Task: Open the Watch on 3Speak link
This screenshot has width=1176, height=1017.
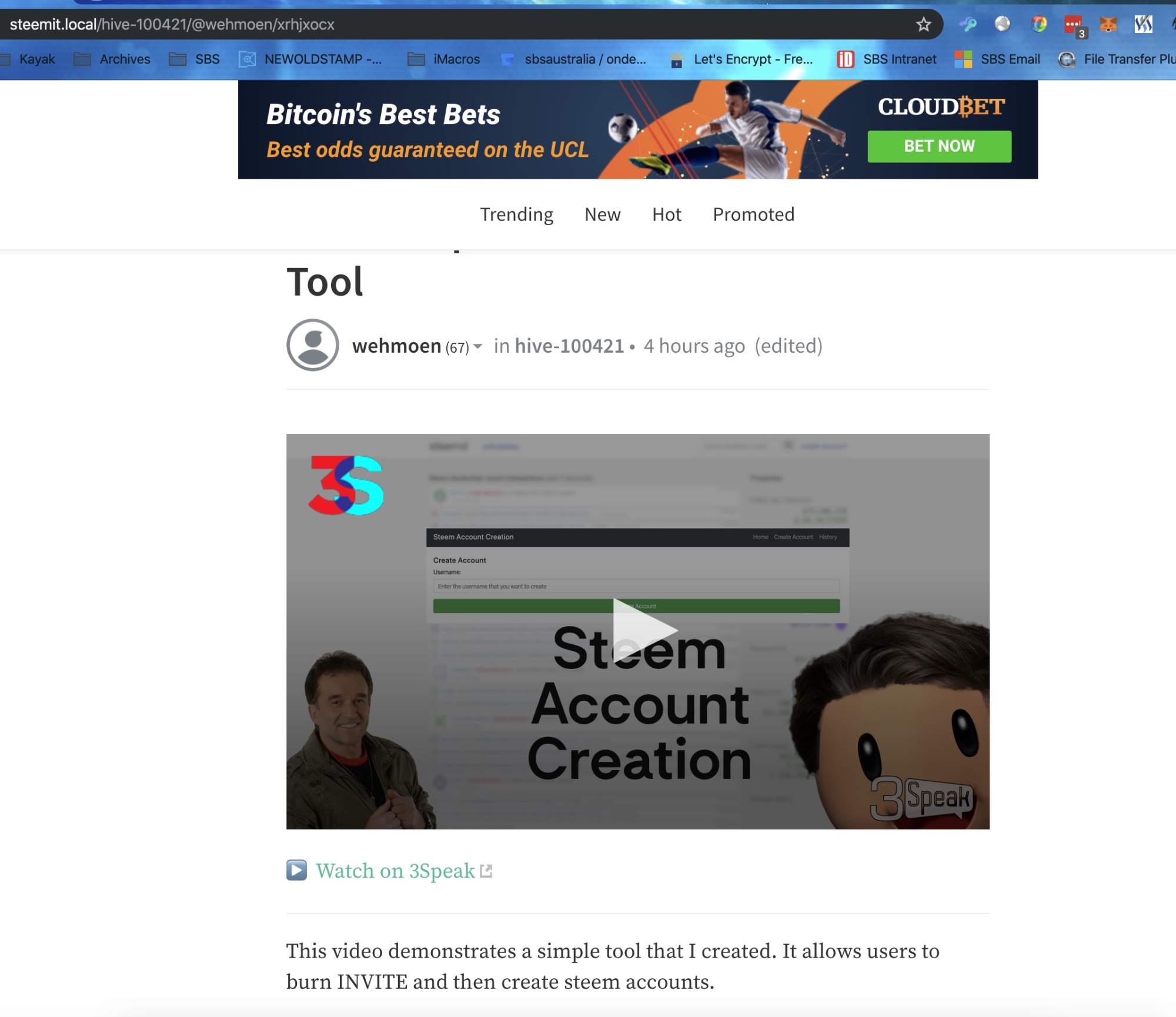Action: tap(395, 871)
